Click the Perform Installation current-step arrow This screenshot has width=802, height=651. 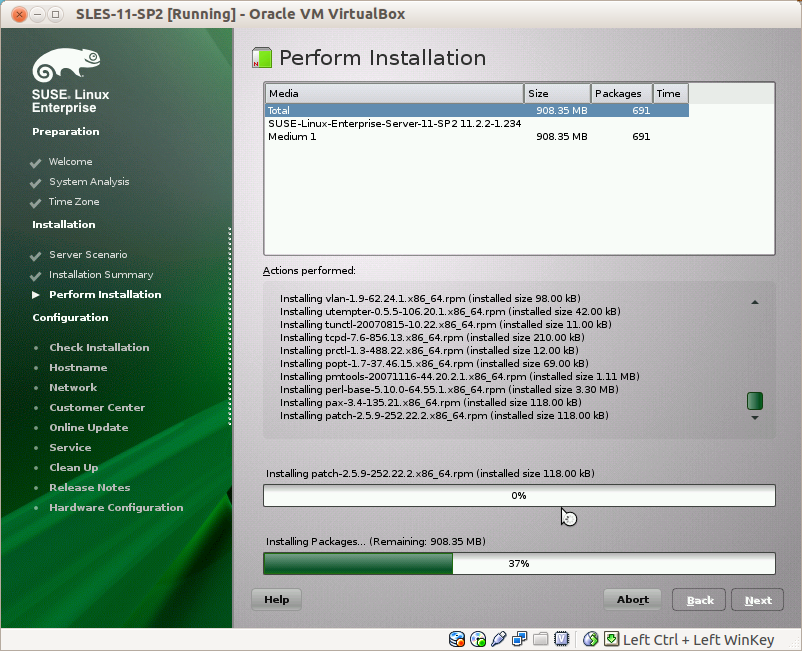coord(35,295)
